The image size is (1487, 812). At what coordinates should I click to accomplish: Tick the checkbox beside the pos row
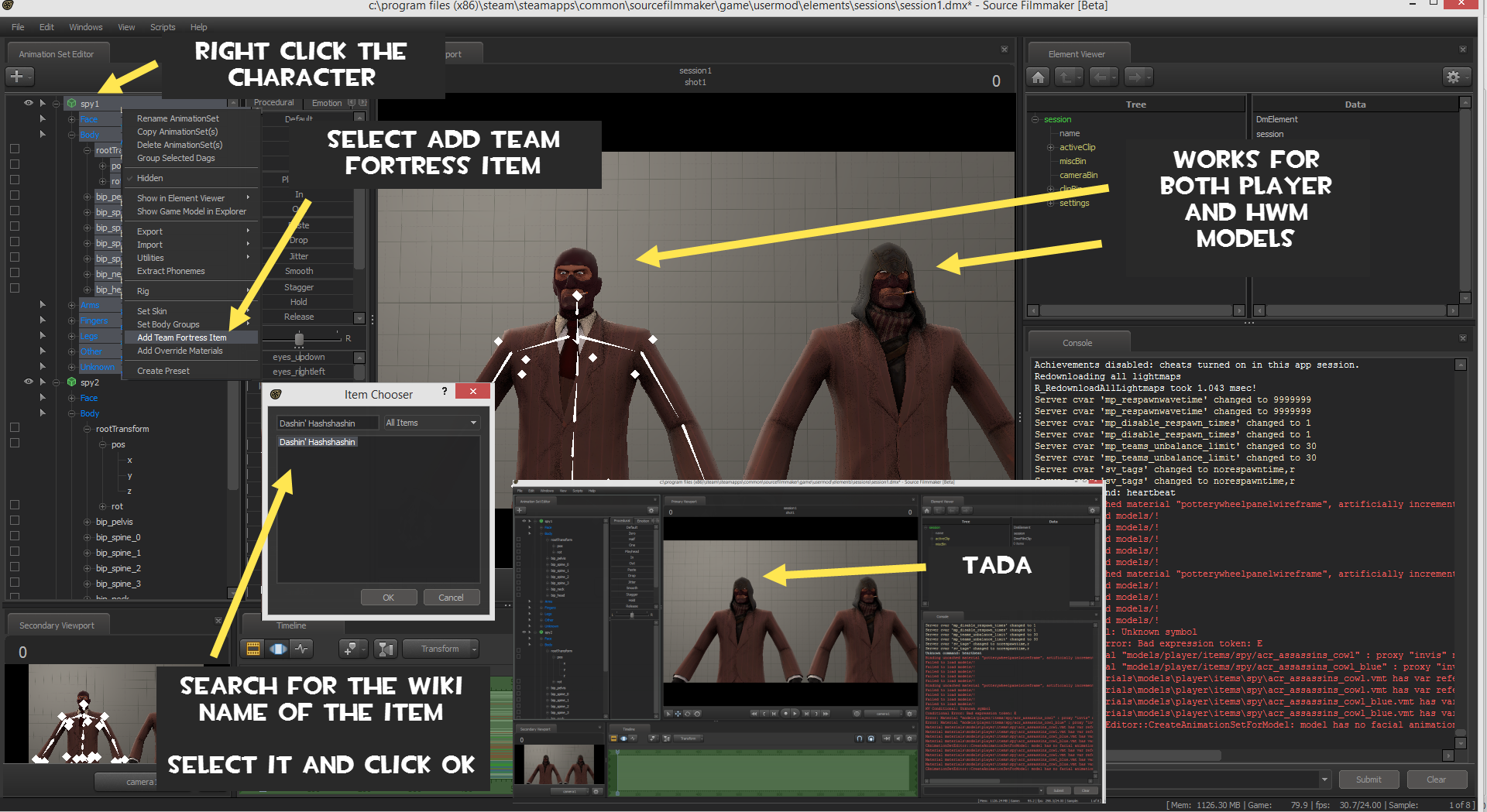14,443
